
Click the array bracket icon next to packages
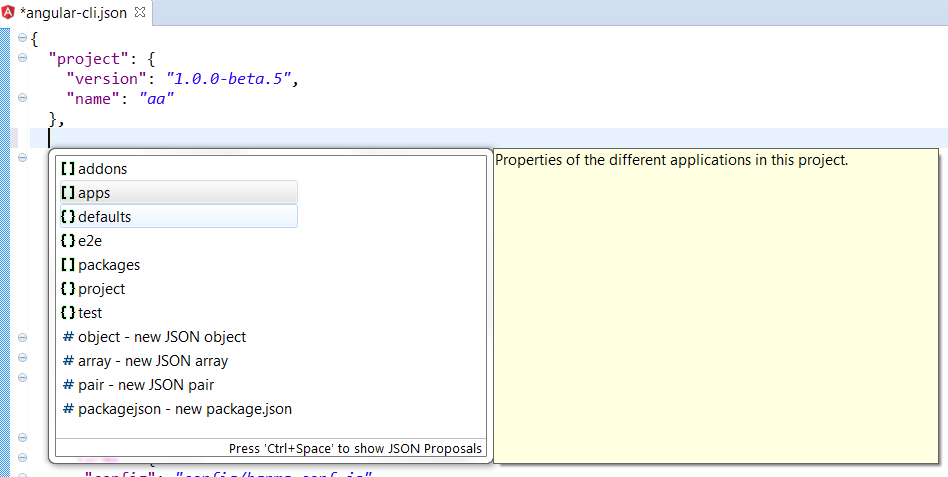(68, 265)
